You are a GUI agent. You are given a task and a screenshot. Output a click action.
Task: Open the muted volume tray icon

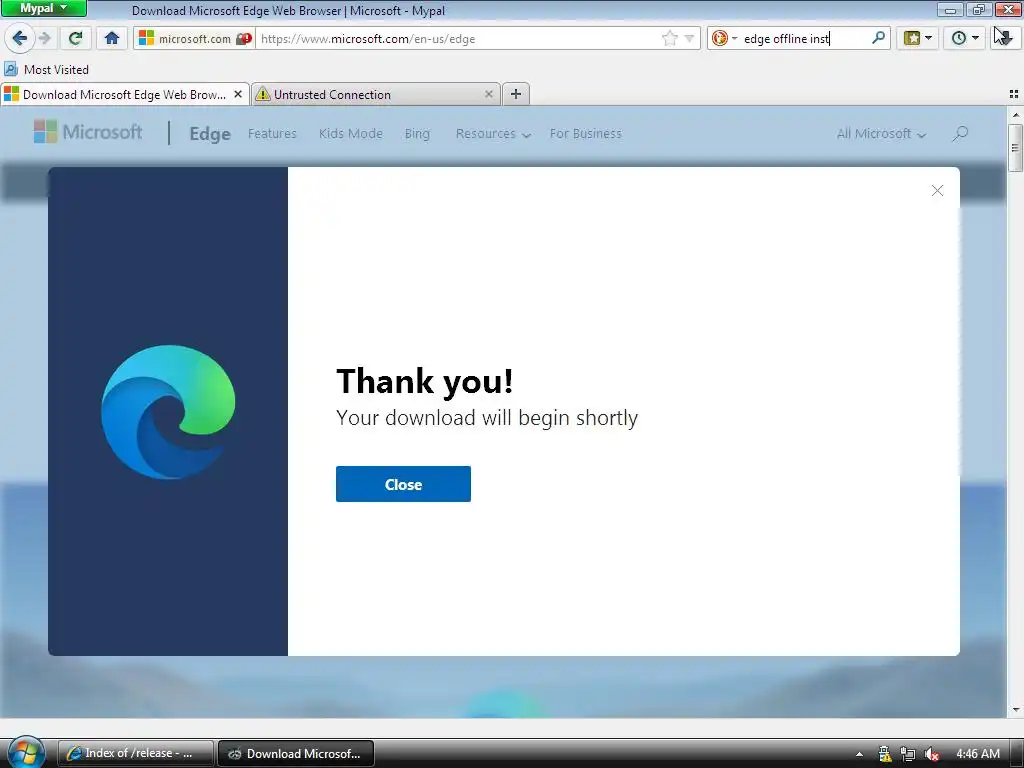pyautogui.click(x=932, y=754)
